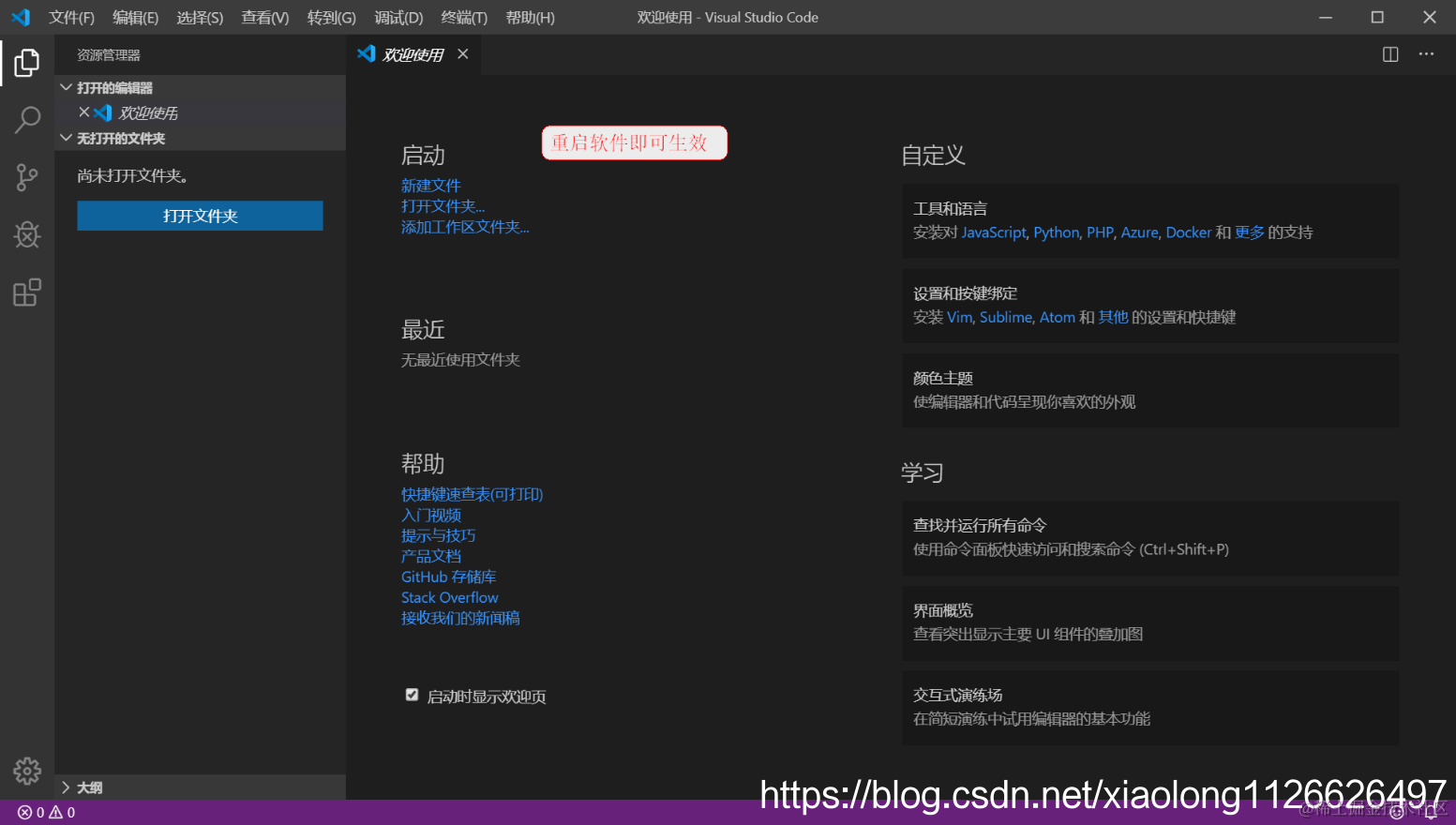Open the editor more actions ellipsis
1456x825 pixels.
click(1426, 54)
